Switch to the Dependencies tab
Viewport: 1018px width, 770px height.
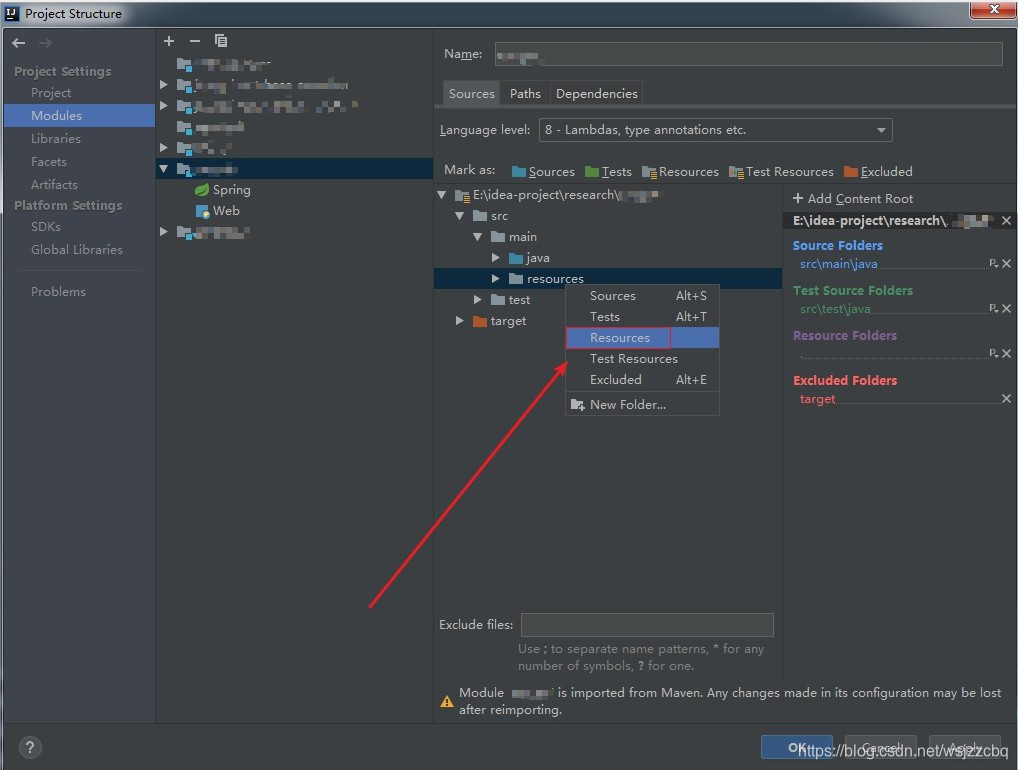pos(597,93)
